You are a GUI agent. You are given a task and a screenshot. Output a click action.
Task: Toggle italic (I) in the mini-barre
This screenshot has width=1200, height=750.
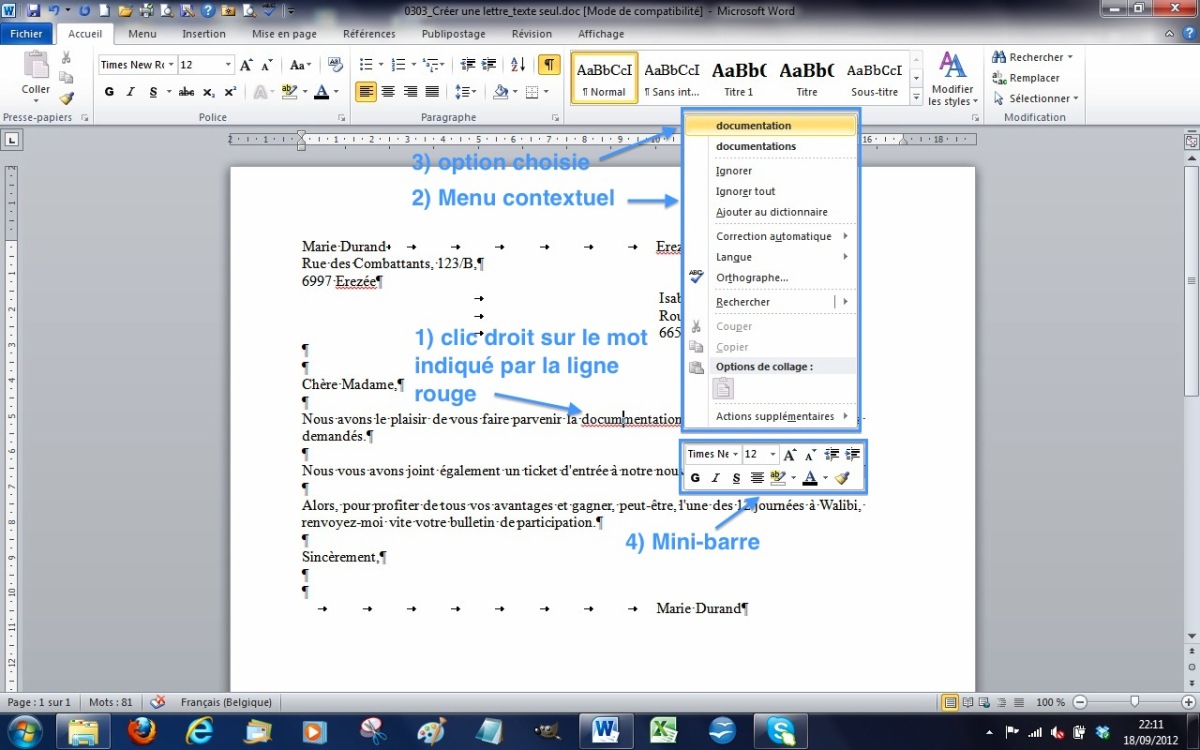[x=716, y=478]
